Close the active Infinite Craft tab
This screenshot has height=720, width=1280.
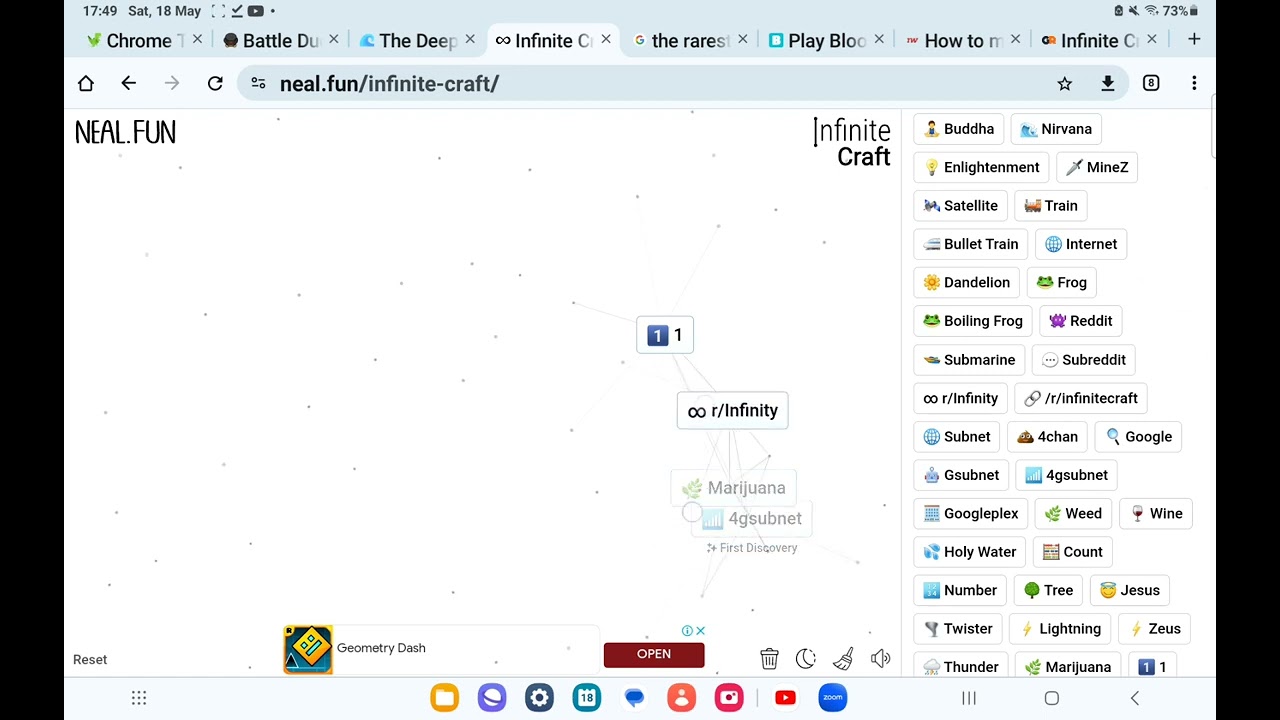pos(606,39)
